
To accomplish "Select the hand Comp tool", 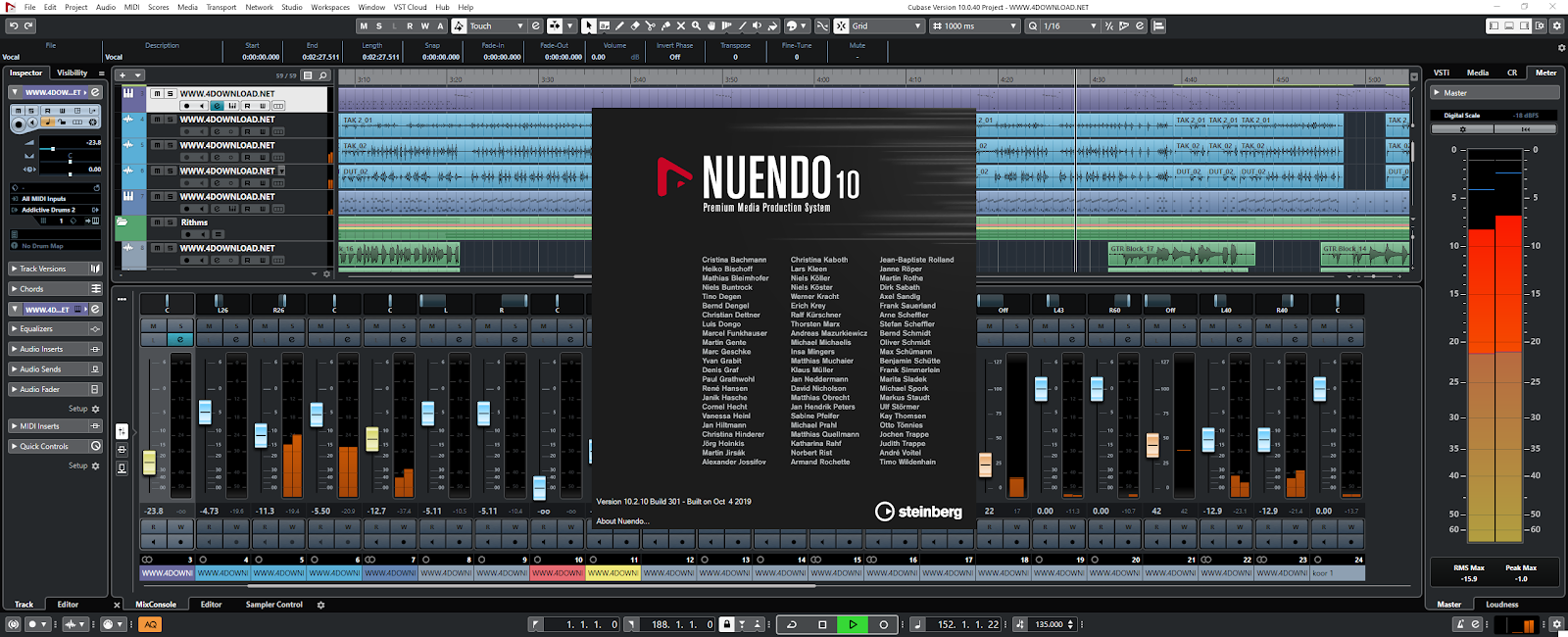I will coord(711,25).
